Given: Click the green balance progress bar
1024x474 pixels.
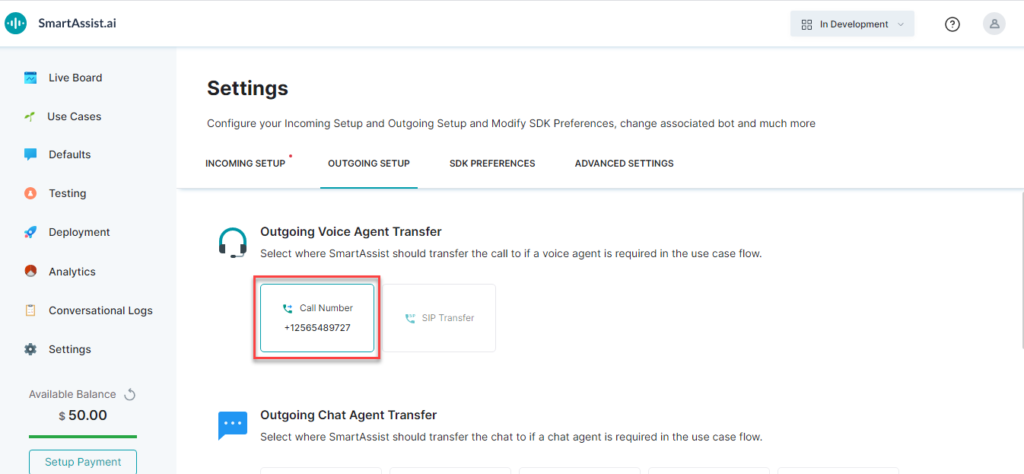Looking at the screenshot, I should (83, 436).
